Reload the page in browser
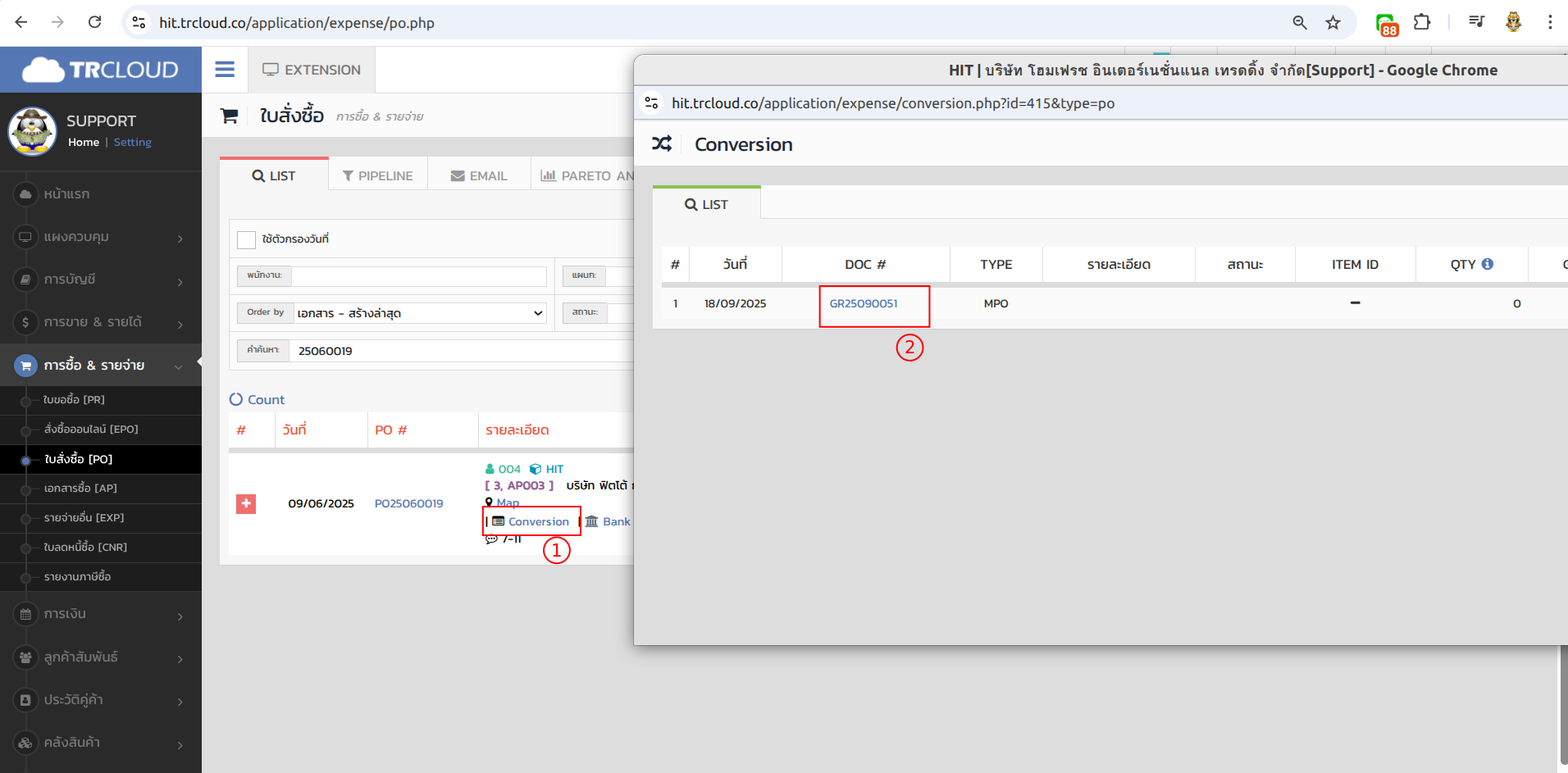This screenshot has height=773, width=1568. 95,23
